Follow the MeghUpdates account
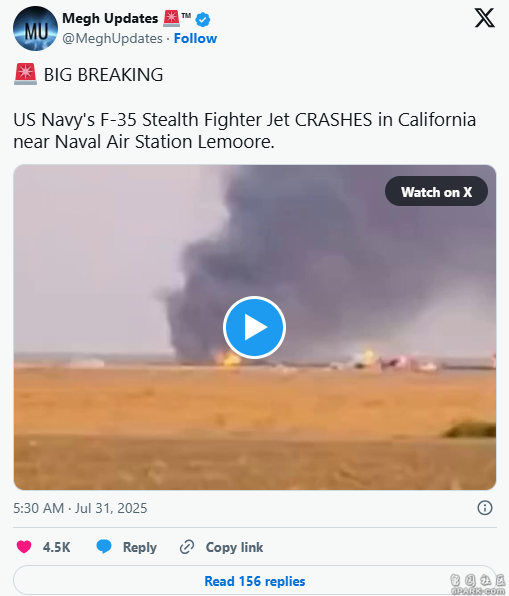Image resolution: width=509 pixels, height=596 pixels. pyautogui.click(x=195, y=38)
